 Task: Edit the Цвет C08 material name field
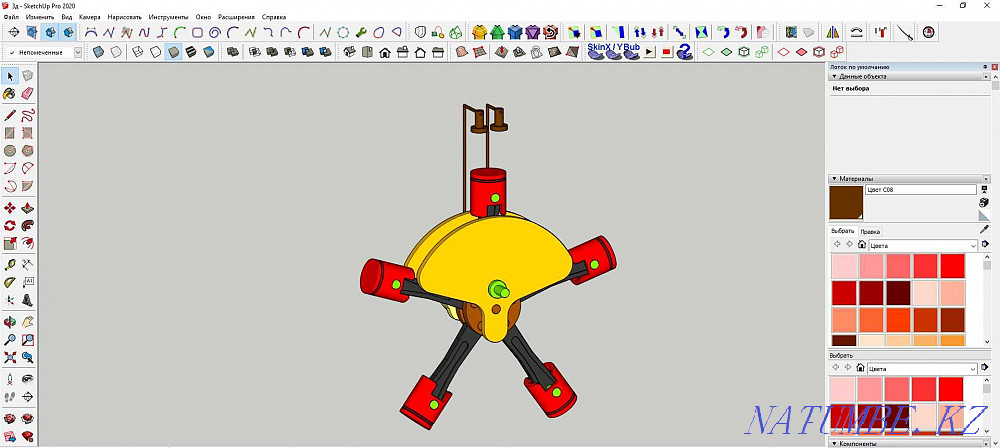[x=921, y=190]
